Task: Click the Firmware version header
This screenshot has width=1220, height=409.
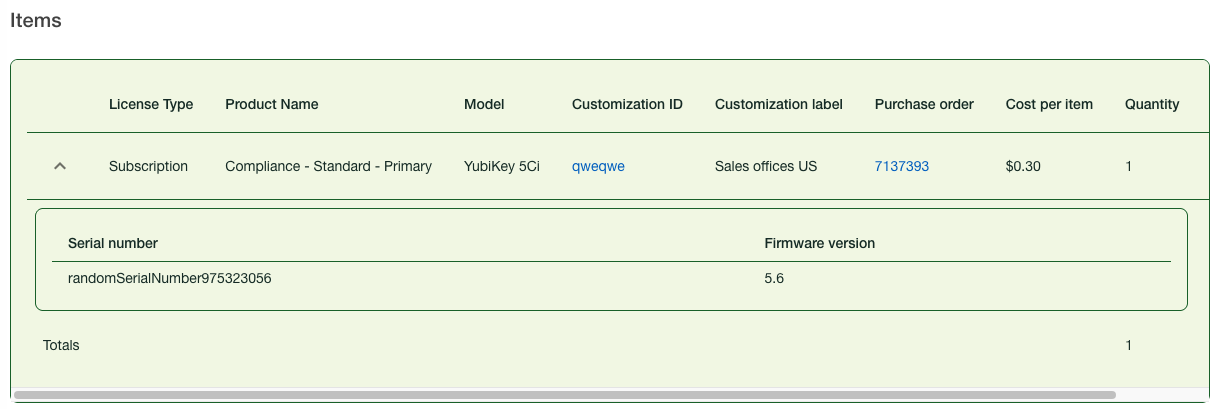Action: [819, 243]
